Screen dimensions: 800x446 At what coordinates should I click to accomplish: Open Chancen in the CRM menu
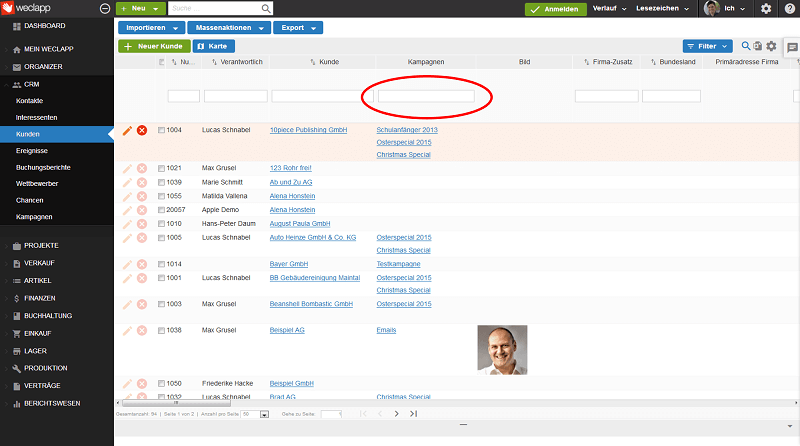tap(30, 201)
